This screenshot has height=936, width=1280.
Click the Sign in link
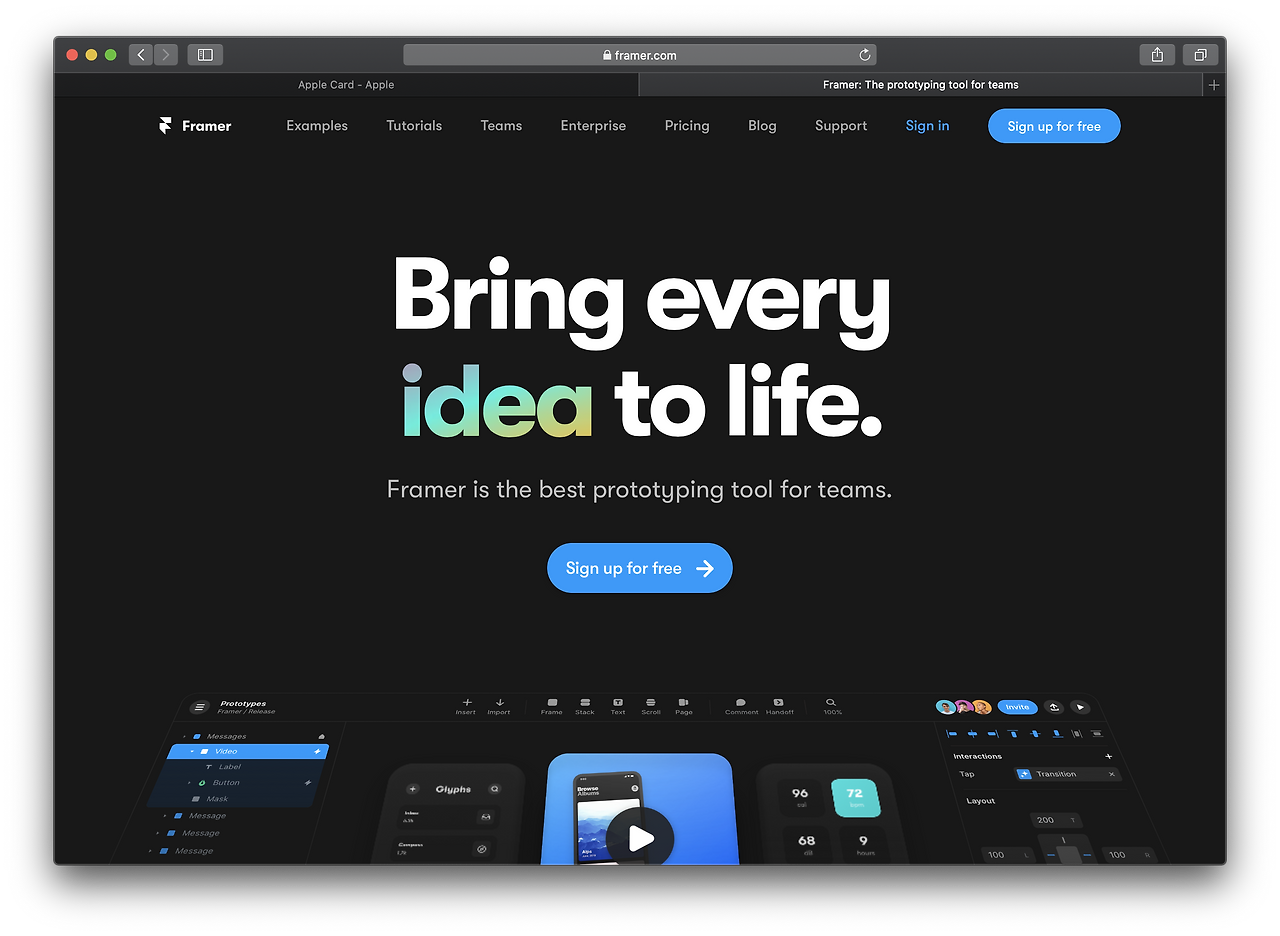[927, 126]
